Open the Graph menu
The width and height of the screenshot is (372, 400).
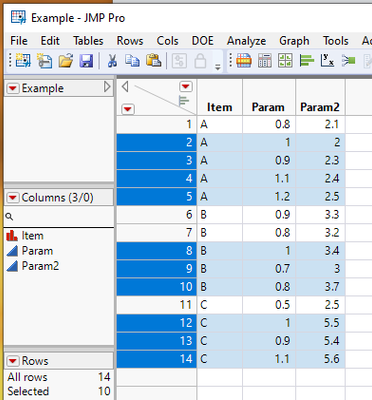294,41
